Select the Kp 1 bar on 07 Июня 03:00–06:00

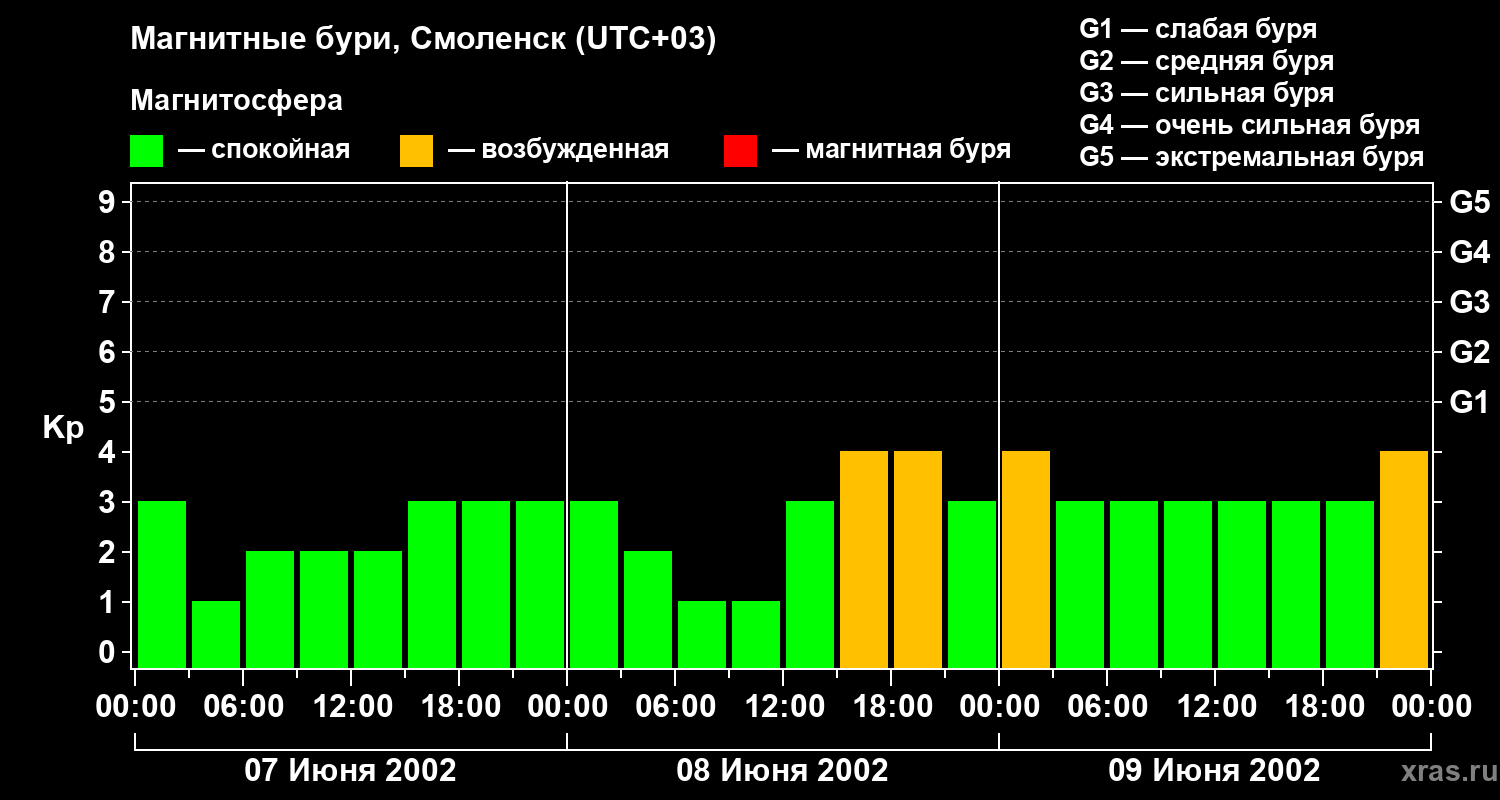pyautogui.click(x=216, y=634)
